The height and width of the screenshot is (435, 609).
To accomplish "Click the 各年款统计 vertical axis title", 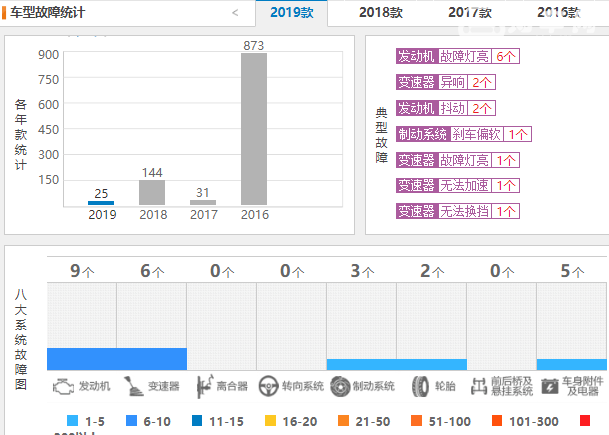I will point(21,134).
